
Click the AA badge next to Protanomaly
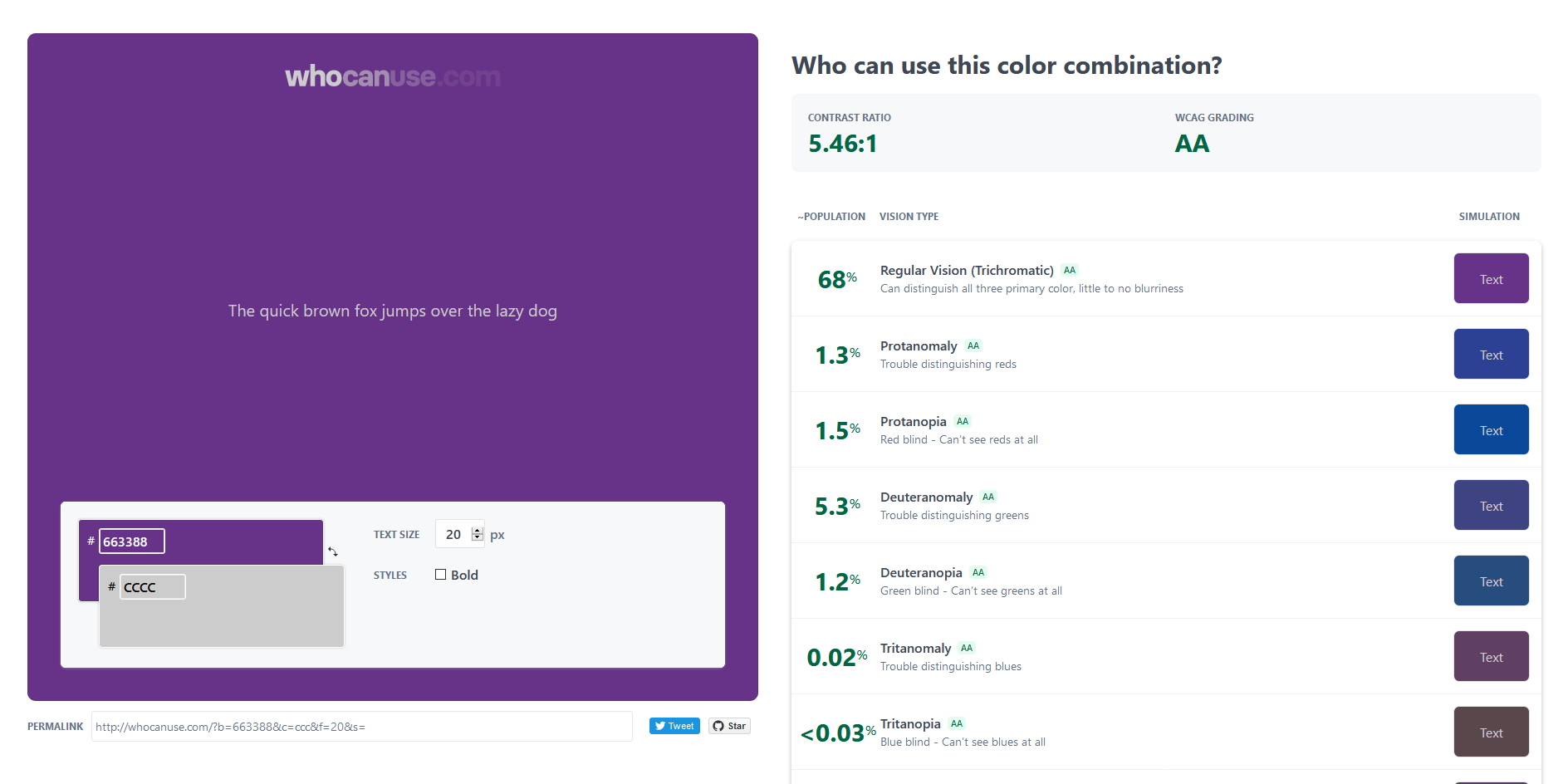[x=973, y=345]
